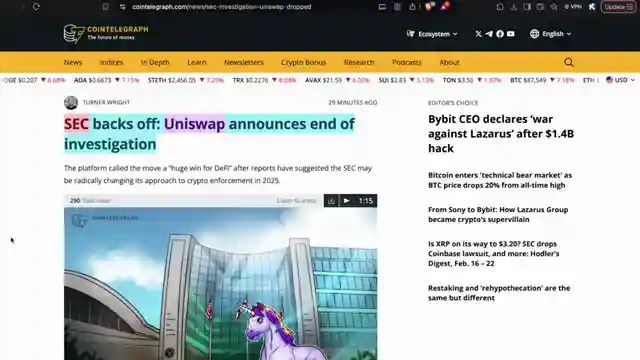
Task: Expand the Ecosystem dropdown
Action: click(x=432, y=34)
